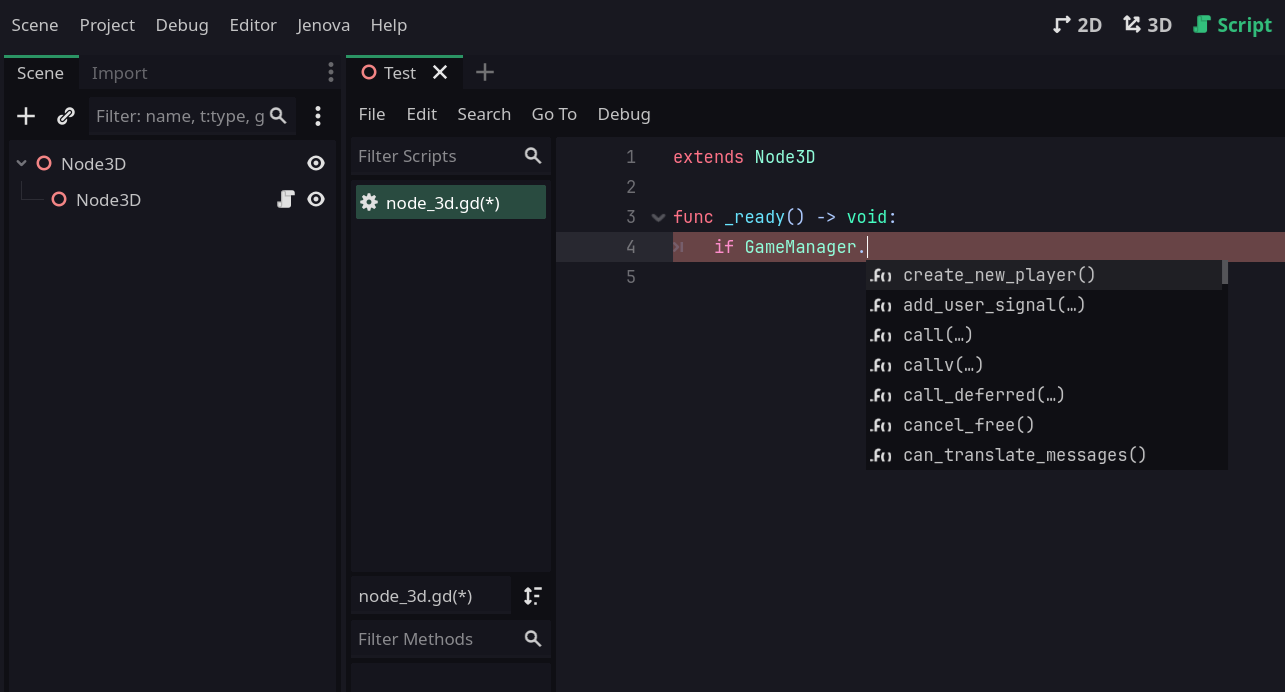Instantiate a child scene using link icon
1285x692 pixels.
(x=66, y=116)
